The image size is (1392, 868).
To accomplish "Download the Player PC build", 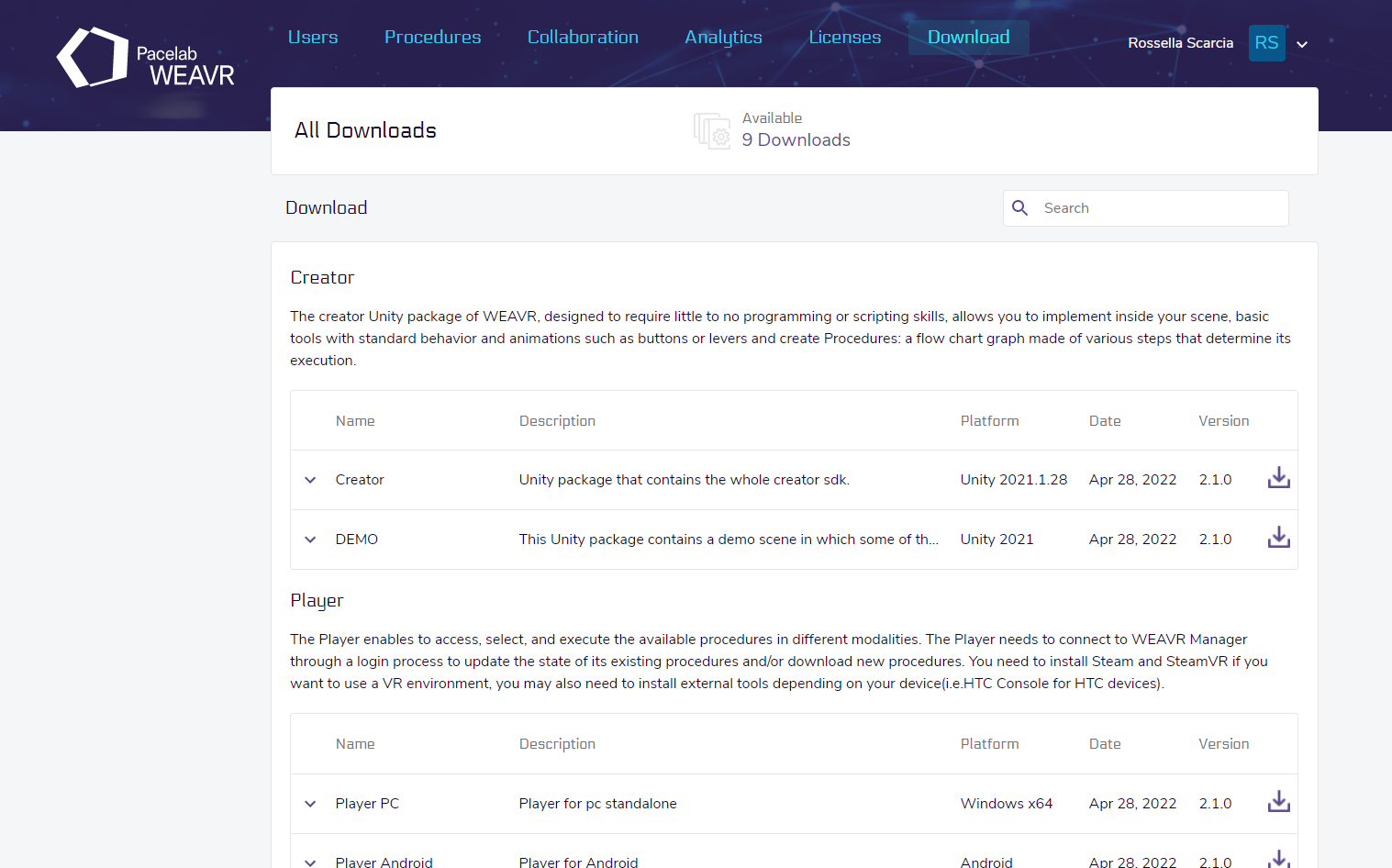I will [x=1278, y=802].
